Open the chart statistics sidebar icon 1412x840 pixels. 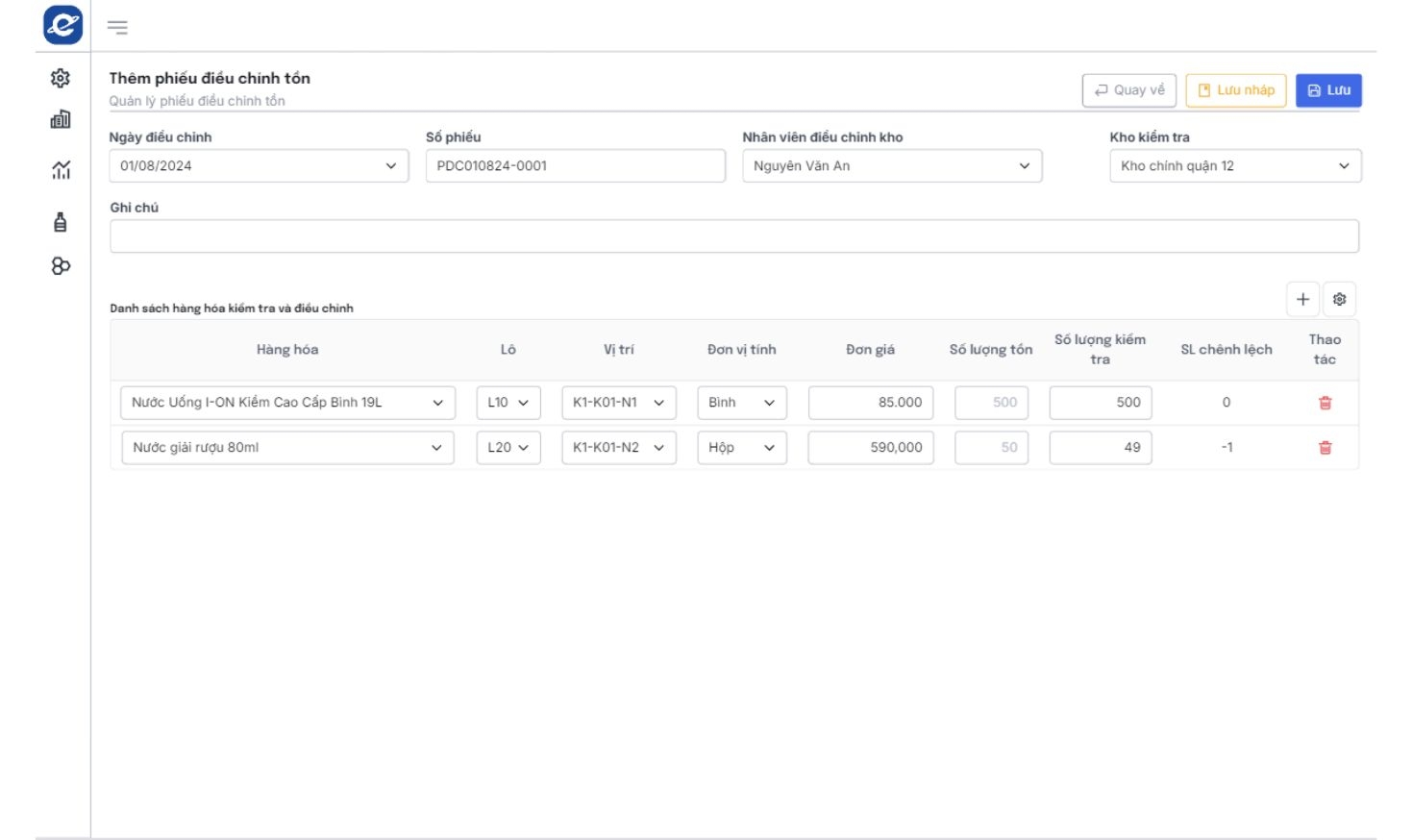click(61, 170)
